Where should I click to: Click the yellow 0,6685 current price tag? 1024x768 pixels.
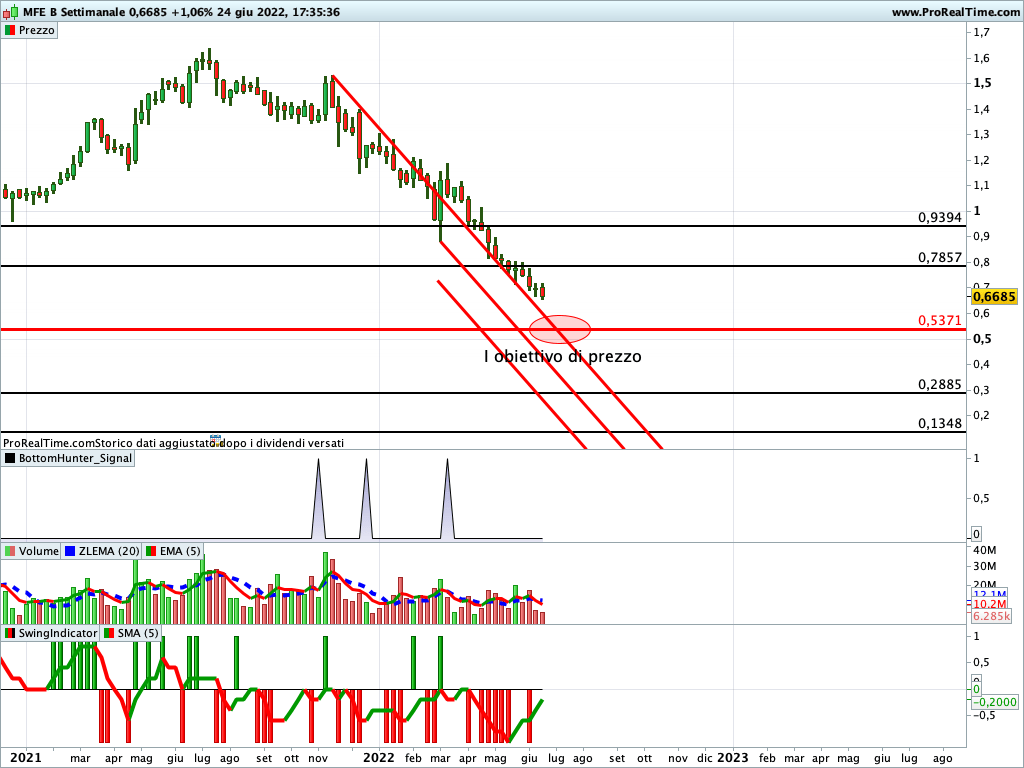[x=993, y=296]
